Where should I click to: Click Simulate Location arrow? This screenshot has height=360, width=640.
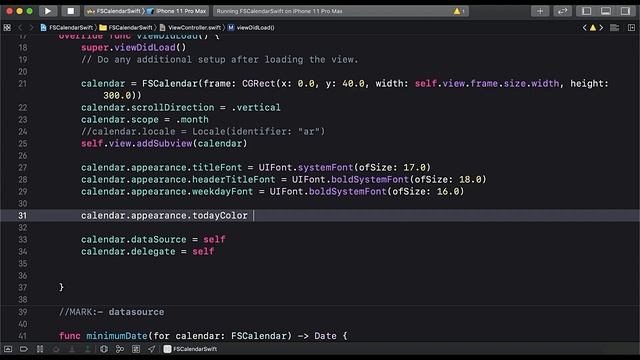click(x=151, y=349)
